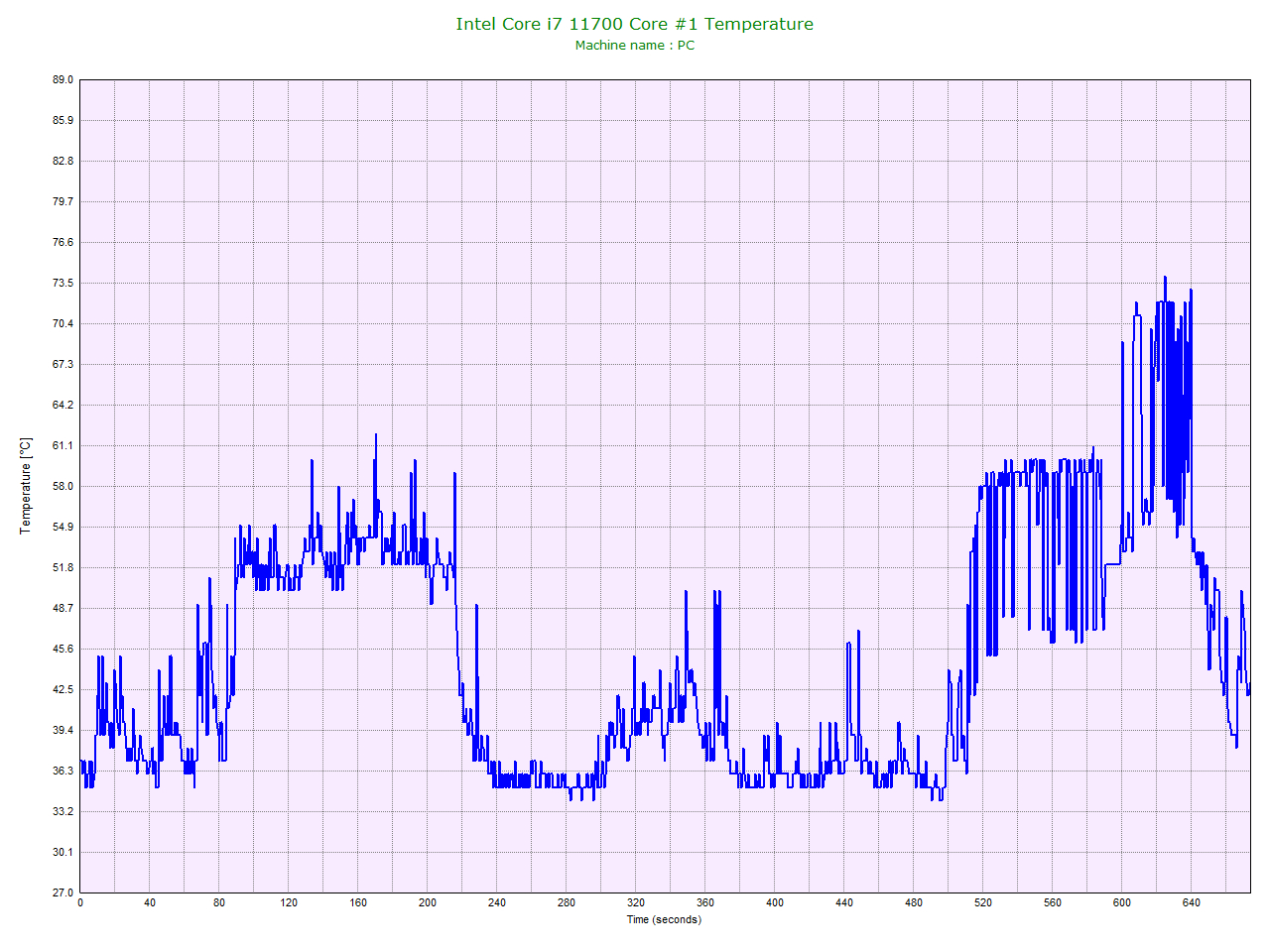Click the 280 tick on time axis
This screenshot has width=1270, height=952.
pyautogui.click(x=567, y=902)
